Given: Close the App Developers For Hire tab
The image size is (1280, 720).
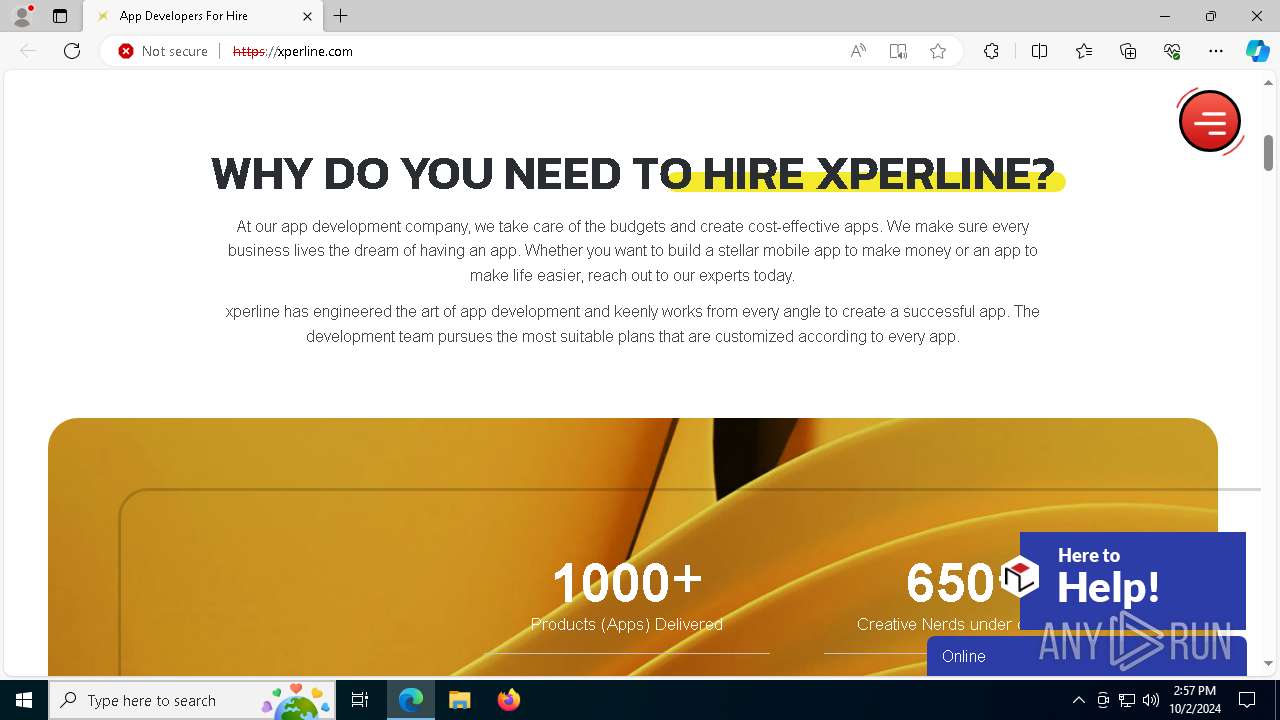Looking at the screenshot, I should (x=307, y=16).
